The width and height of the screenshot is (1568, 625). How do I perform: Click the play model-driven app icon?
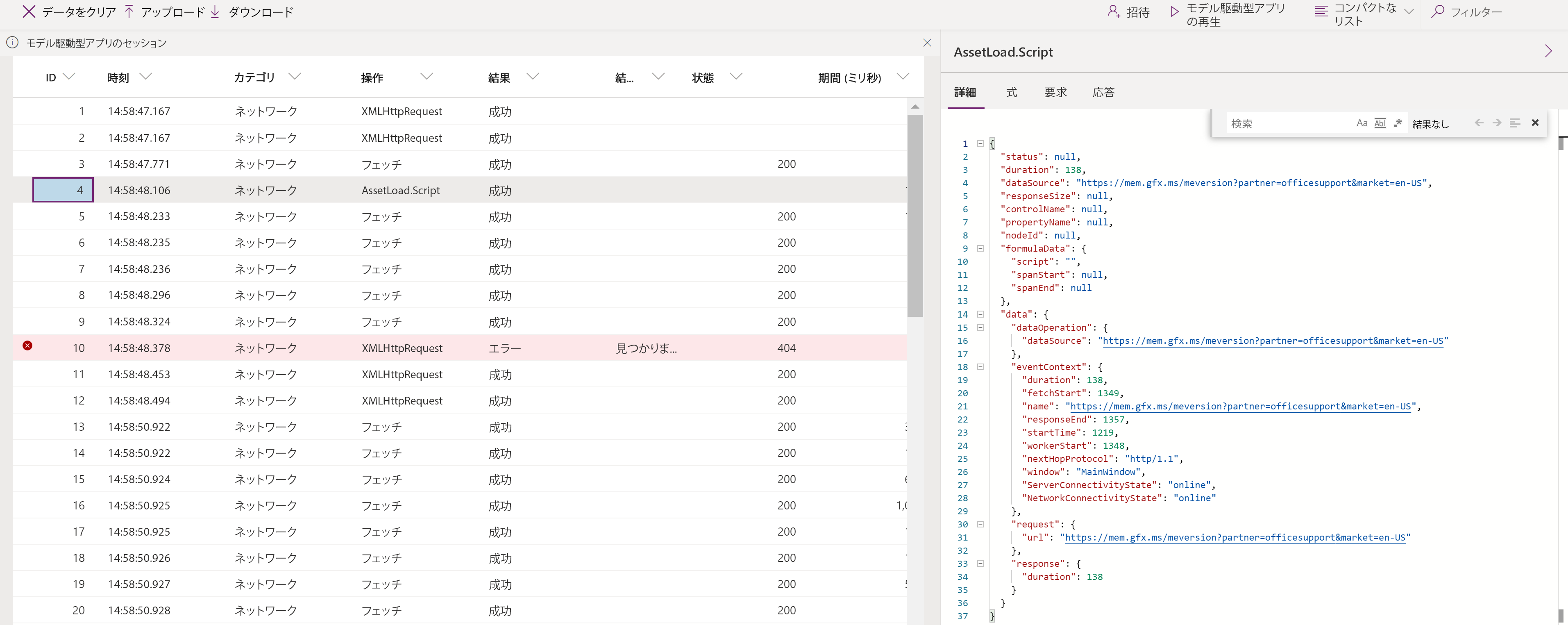1174,11
